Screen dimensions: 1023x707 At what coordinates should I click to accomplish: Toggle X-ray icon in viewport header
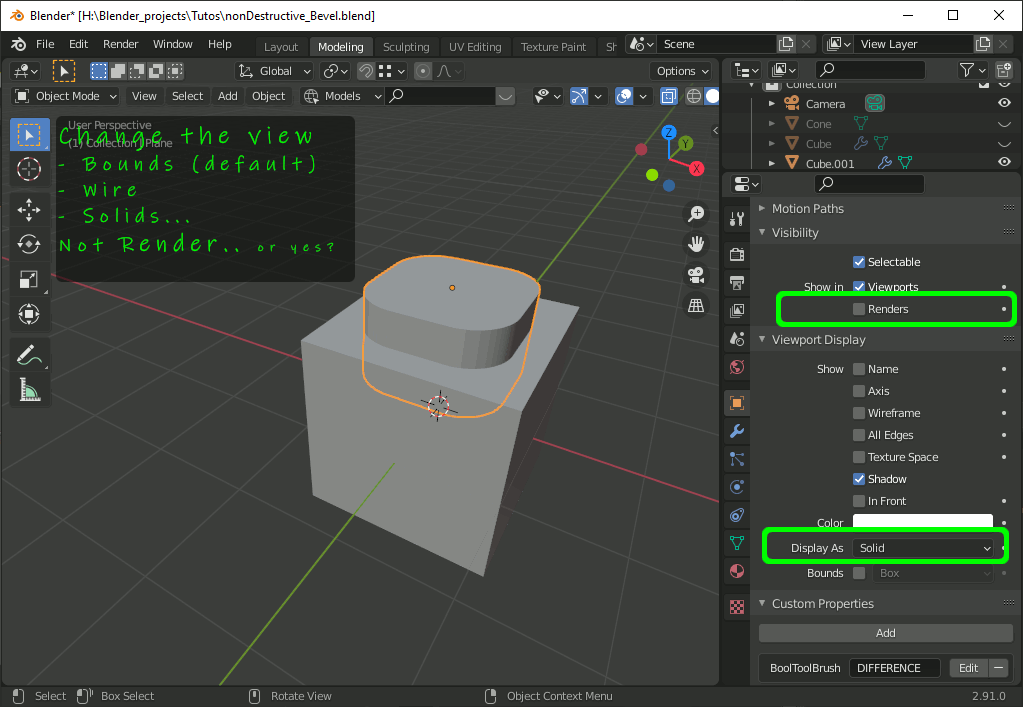pos(669,97)
